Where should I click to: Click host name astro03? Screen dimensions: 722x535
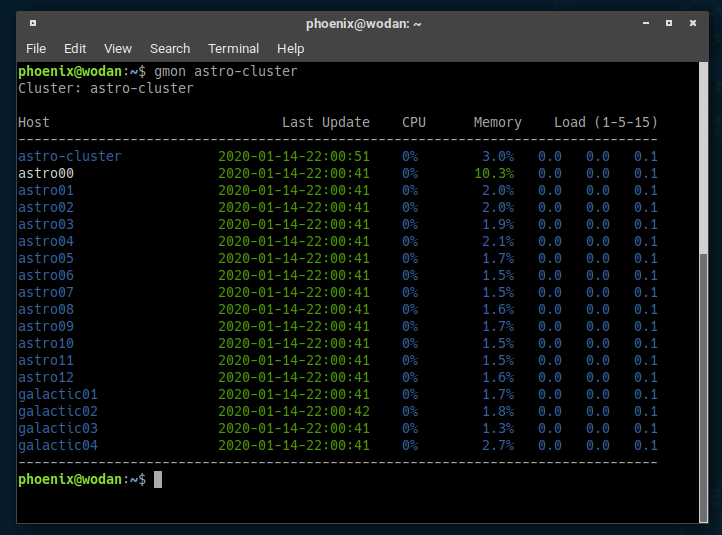[46, 224]
